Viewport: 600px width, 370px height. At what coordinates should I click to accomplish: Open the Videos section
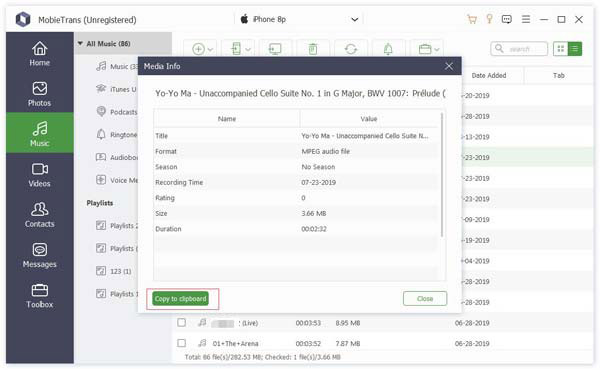(x=39, y=174)
